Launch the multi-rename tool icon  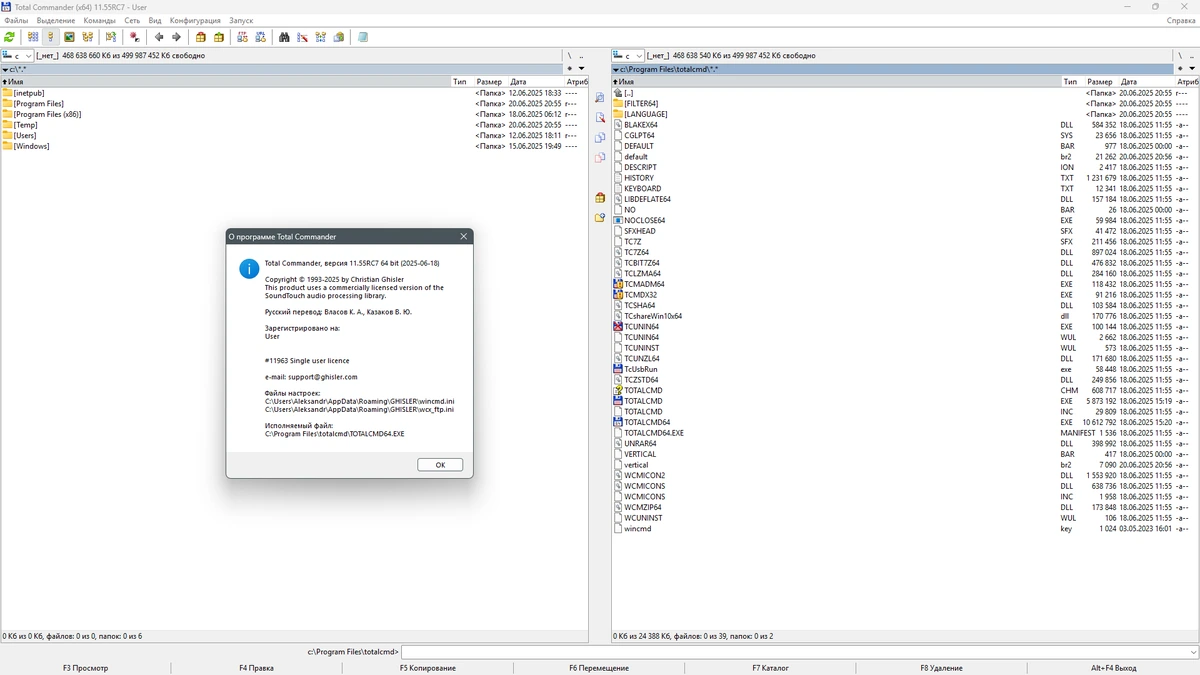pos(303,37)
